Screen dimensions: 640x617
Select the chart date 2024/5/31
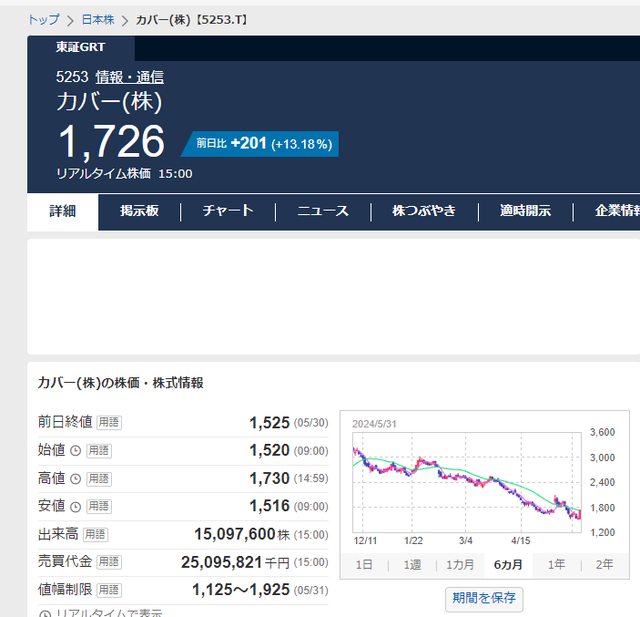coord(374,424)
